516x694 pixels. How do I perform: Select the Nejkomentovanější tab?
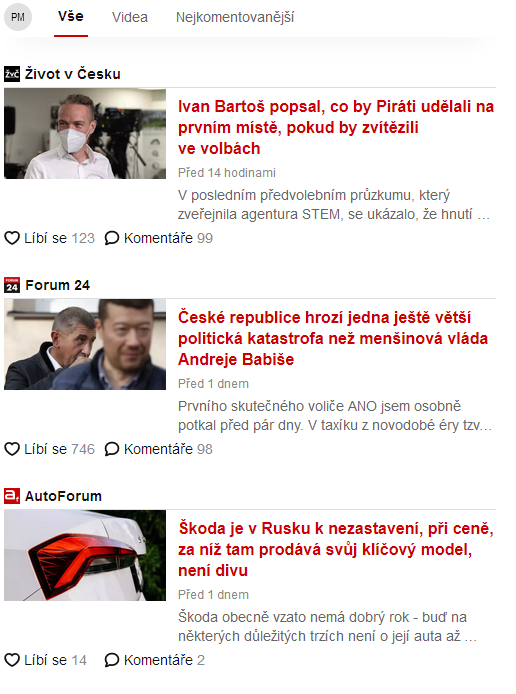235,17
